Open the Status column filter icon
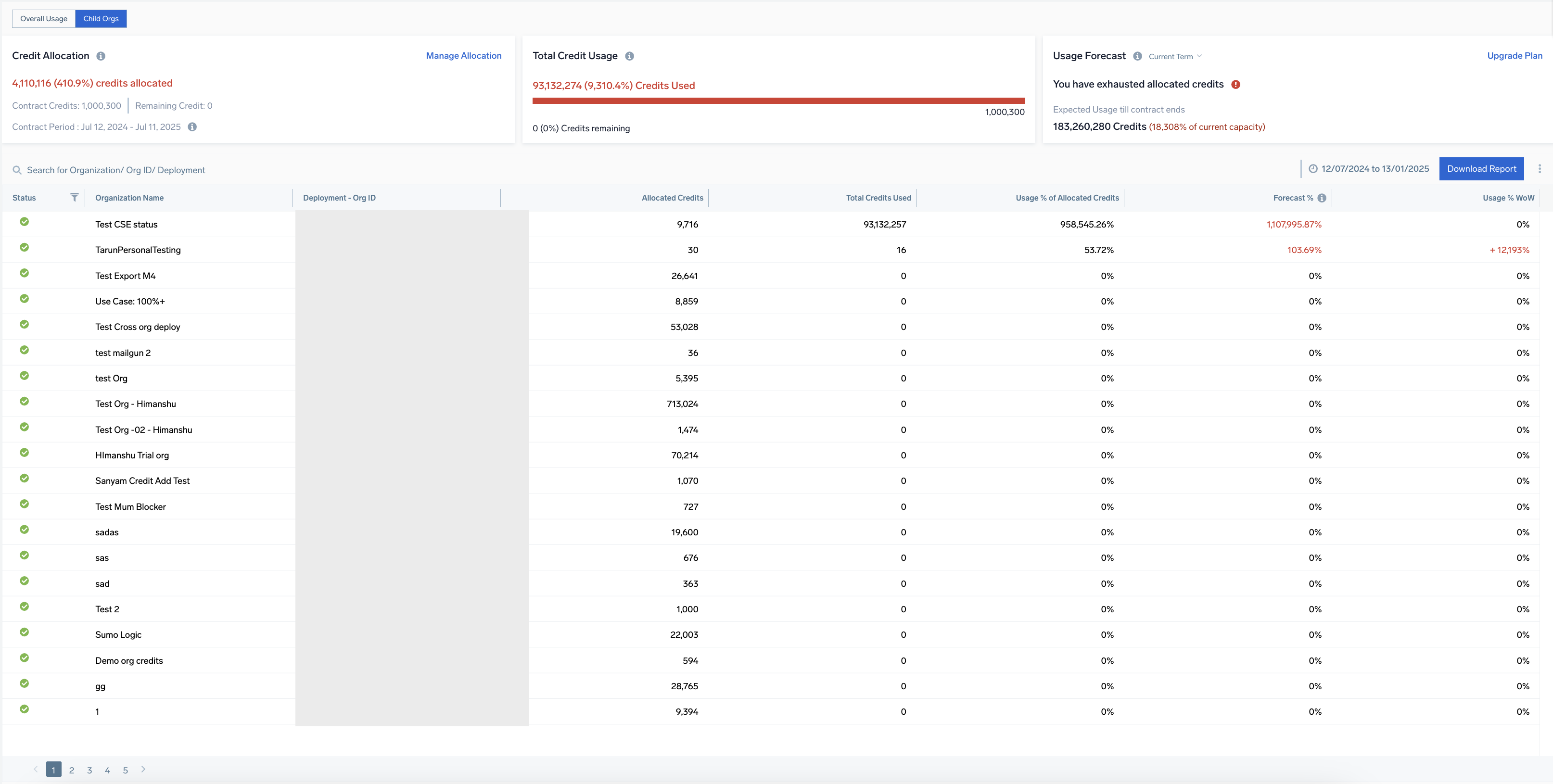1553x784 pixels. click(x=74, y=198)
